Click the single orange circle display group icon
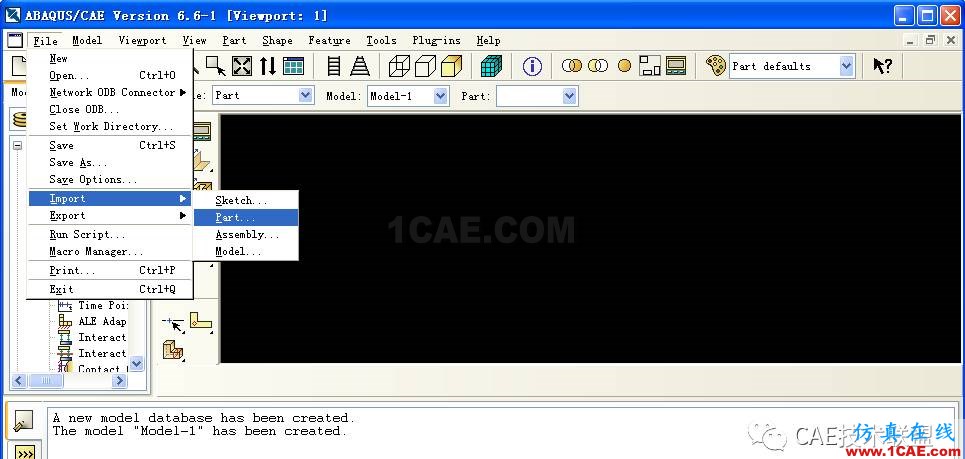The width and height of the screenshot is (965, 459). click(x=624, y=66)
